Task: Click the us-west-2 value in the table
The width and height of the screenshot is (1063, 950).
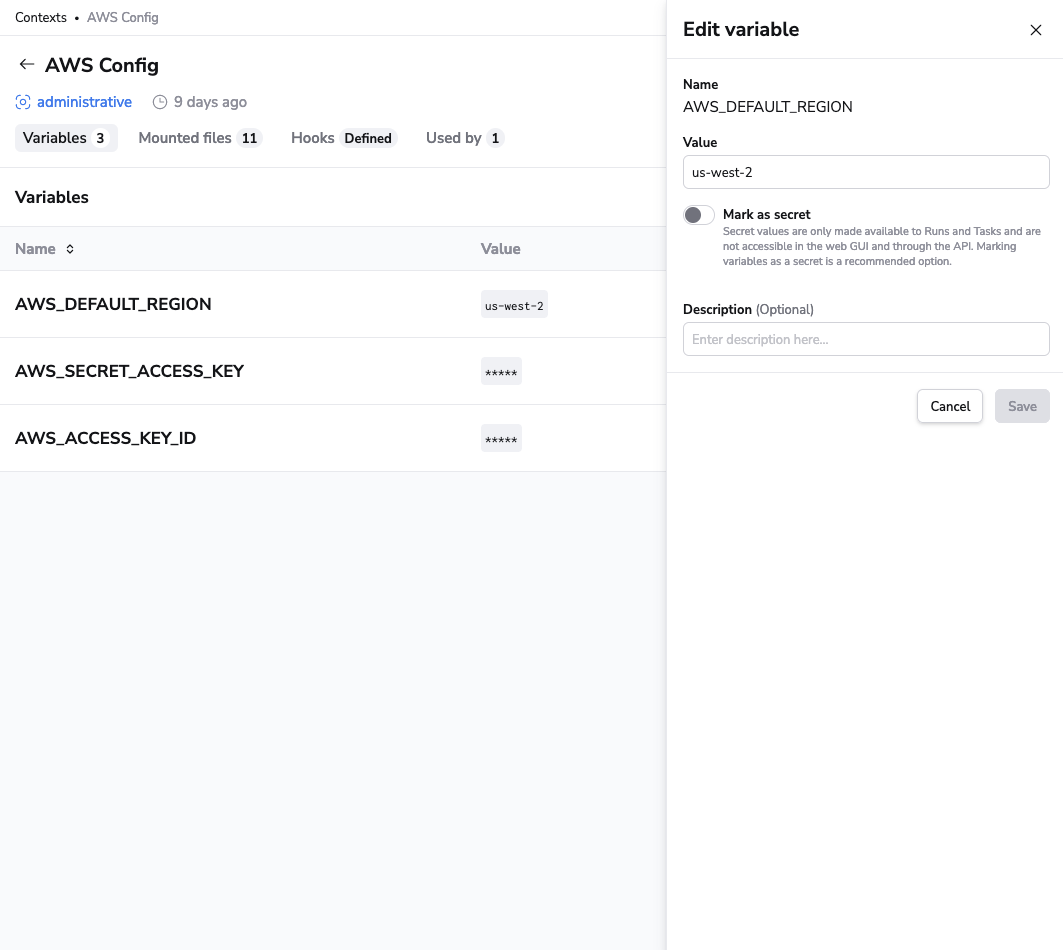Action: click(x=514, y=305)
